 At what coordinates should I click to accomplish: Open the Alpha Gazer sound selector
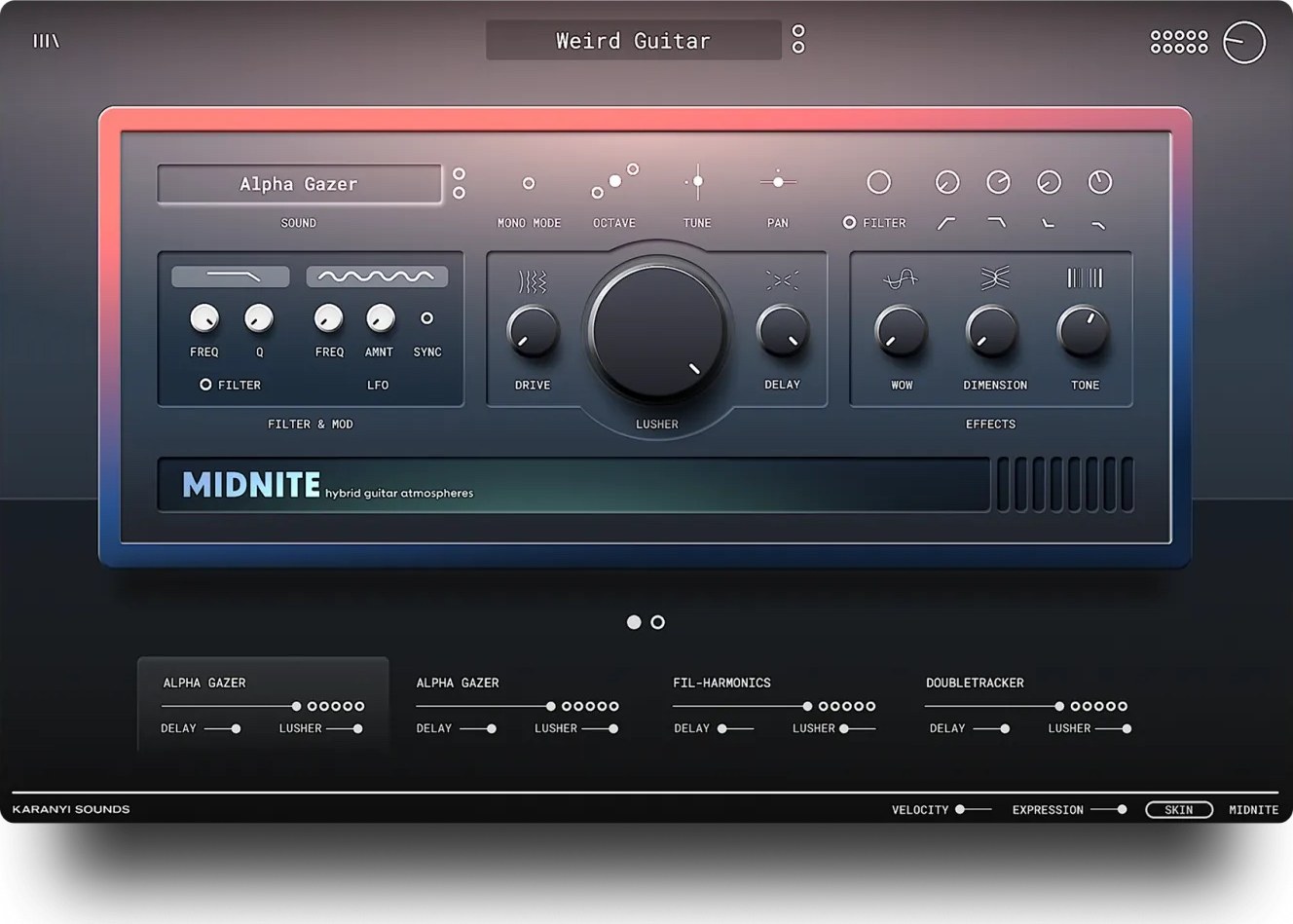[x=299, y=184]
